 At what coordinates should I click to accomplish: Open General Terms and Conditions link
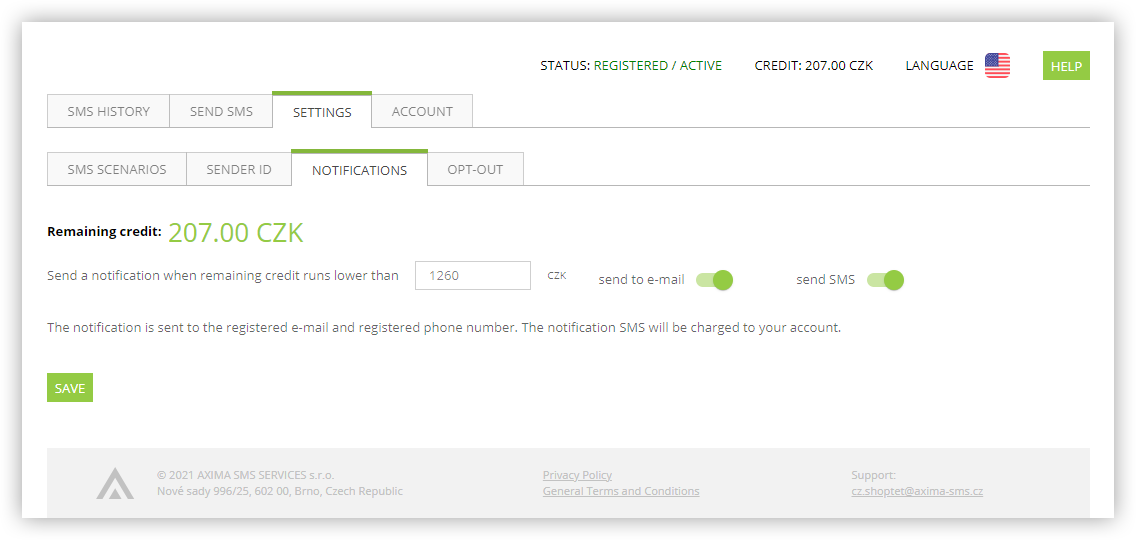[x=621, y=491]
